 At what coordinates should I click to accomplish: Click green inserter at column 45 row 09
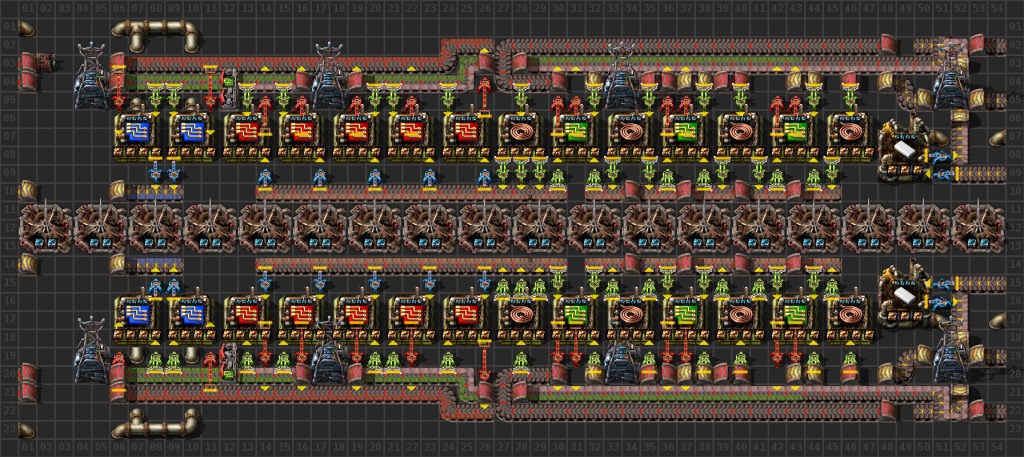[x=831, y=172]
